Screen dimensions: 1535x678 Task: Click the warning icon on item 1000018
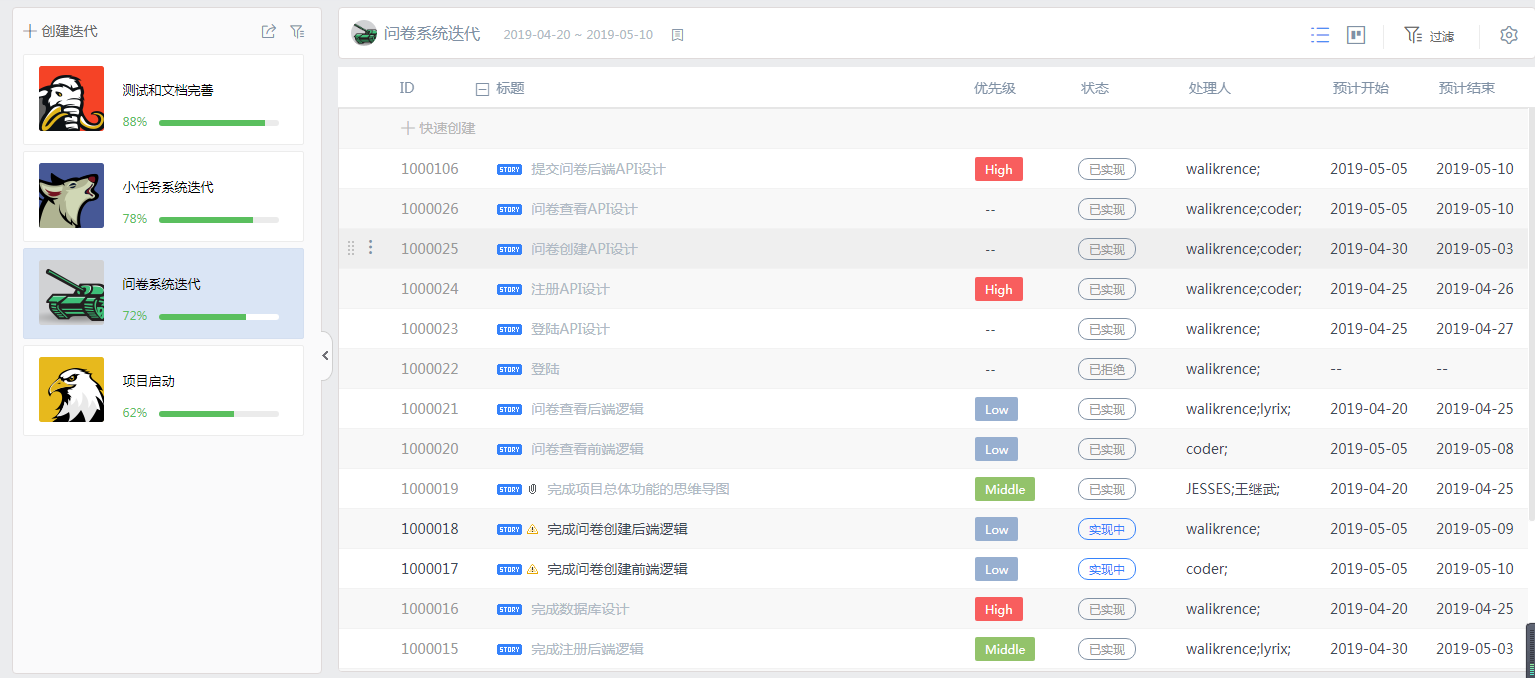[x=533, y=529]
